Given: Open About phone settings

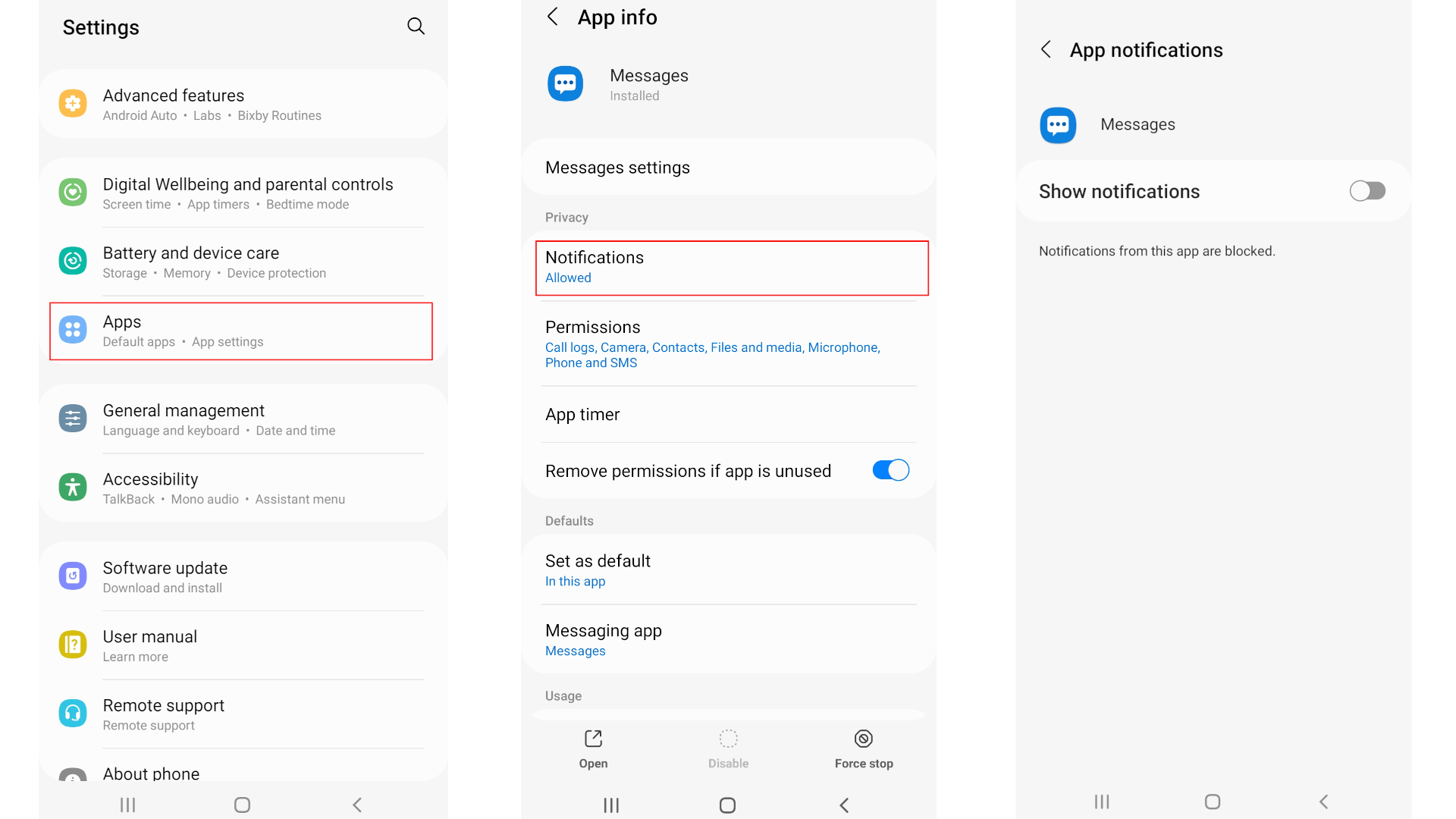Looking at the screenshot, I should 151,773.
